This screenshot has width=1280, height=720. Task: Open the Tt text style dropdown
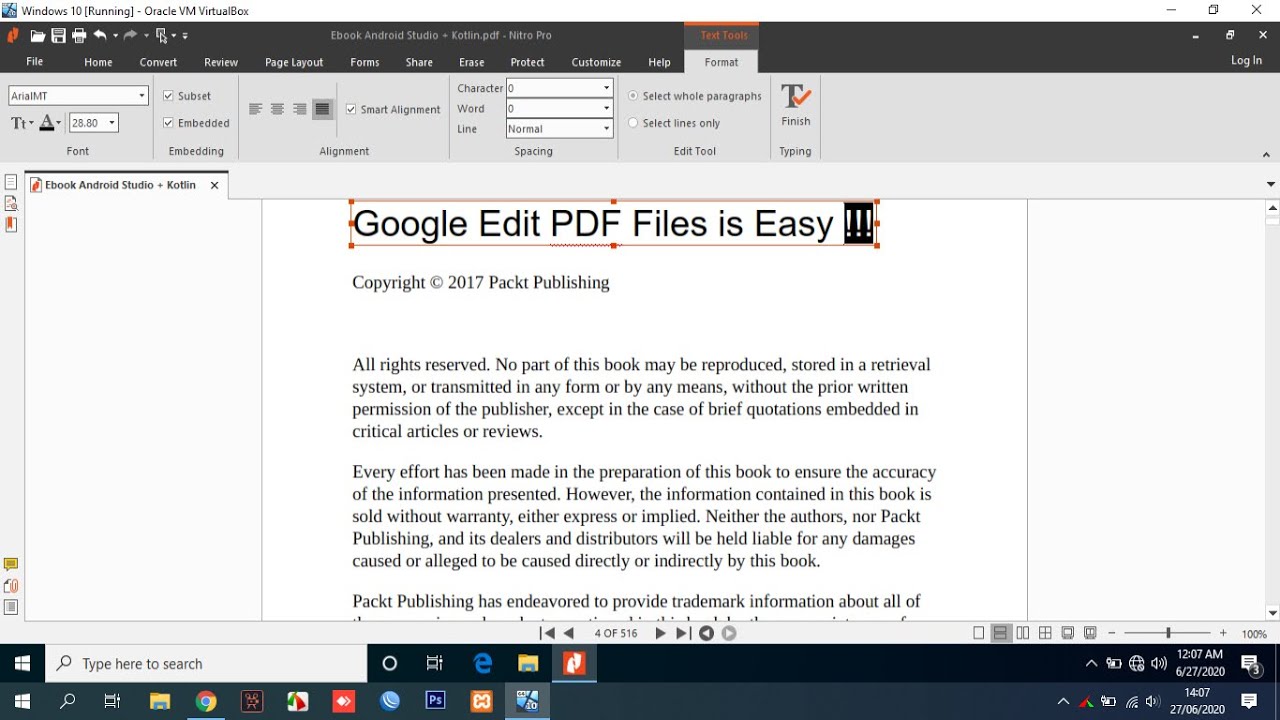pos(22,123)
